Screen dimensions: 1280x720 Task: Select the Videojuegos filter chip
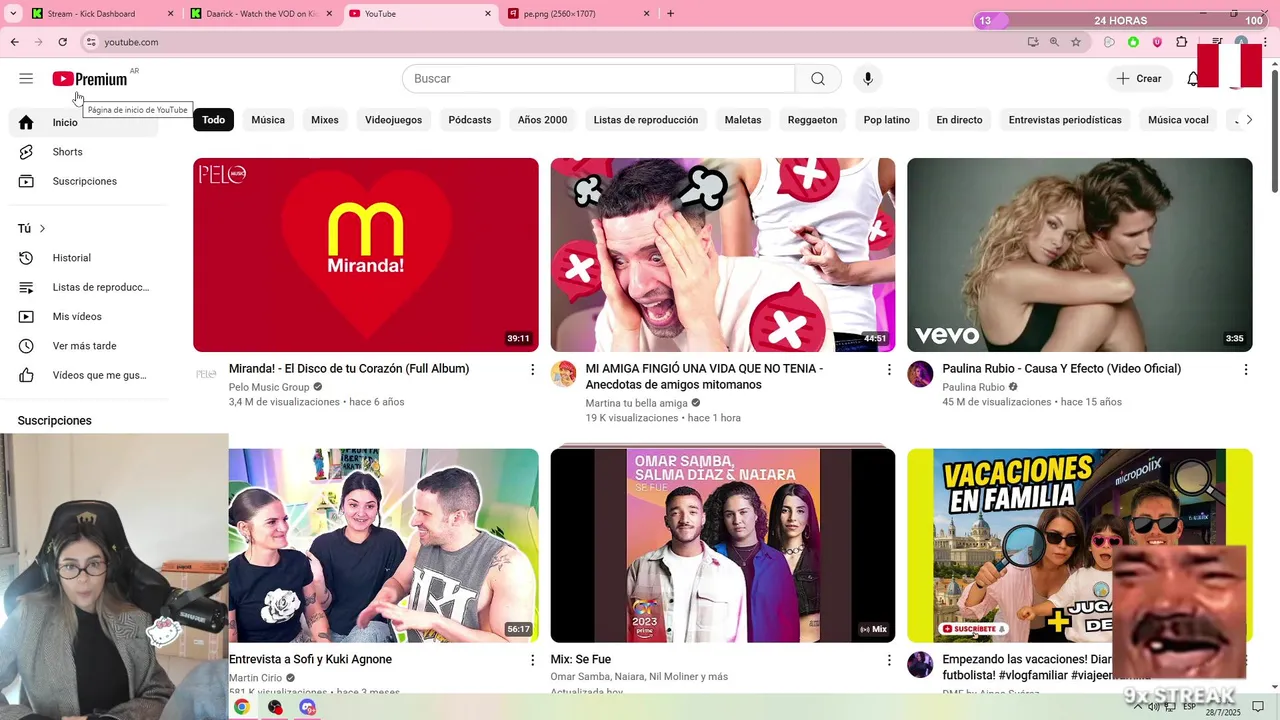click(393, 120)
